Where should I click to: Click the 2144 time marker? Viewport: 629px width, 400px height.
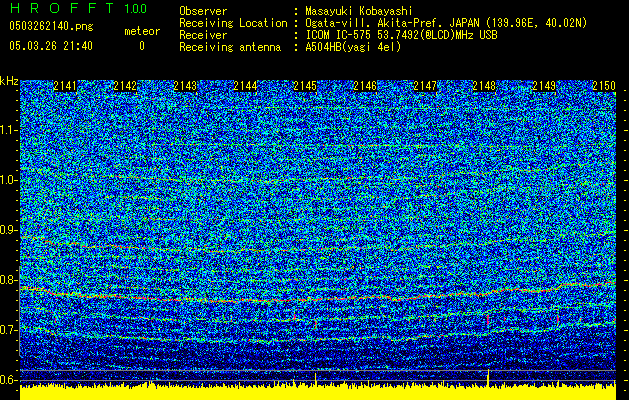(x=245, y=86)
